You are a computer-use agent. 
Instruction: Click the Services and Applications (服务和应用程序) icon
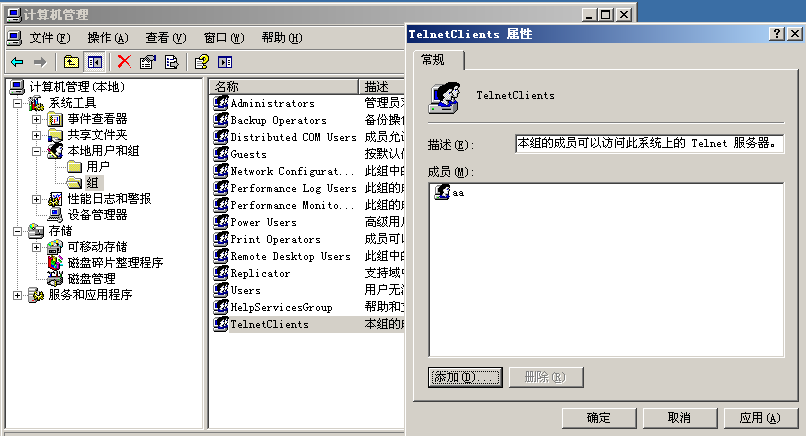pos(36,295)
